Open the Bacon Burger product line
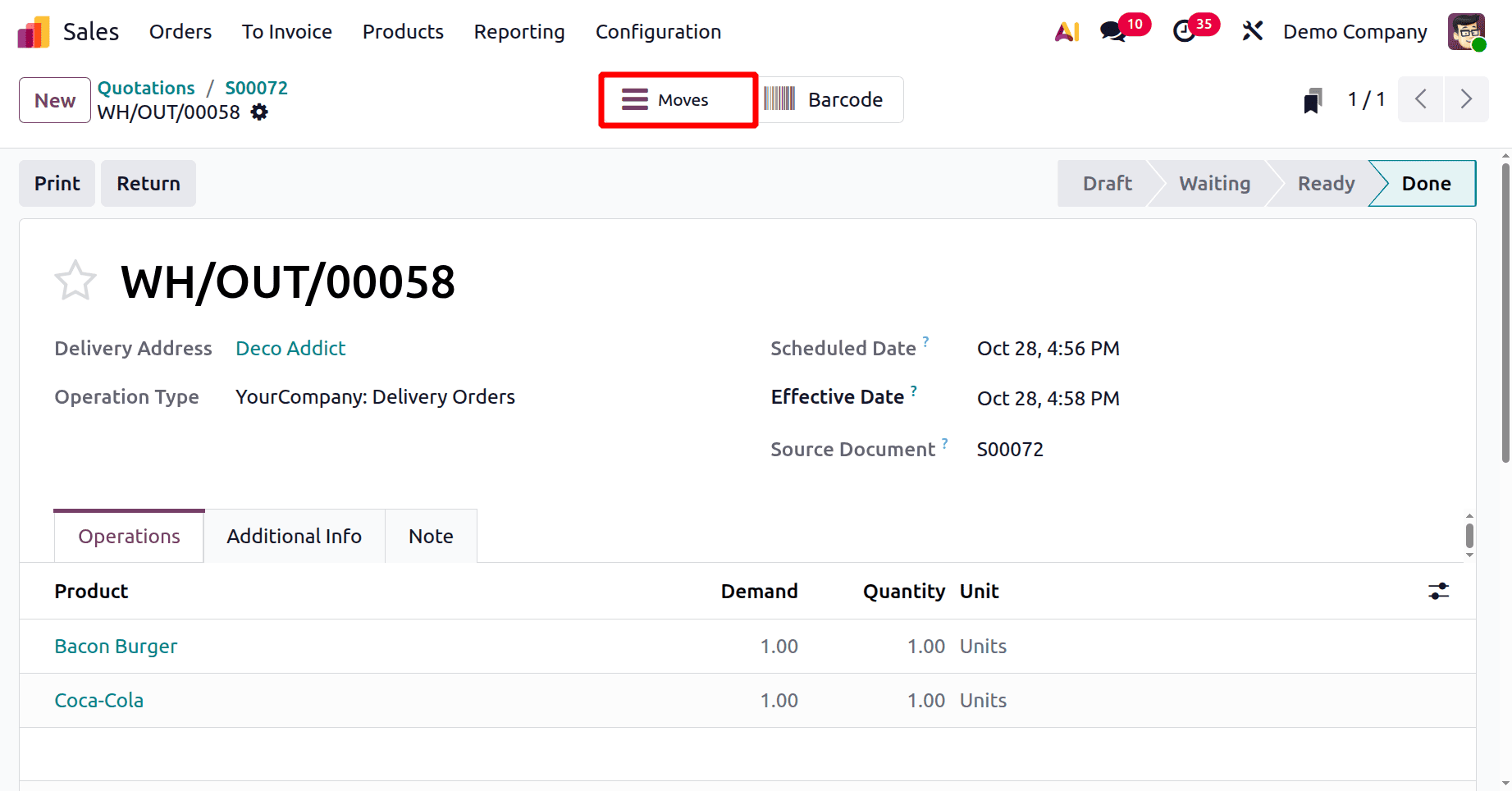The height and width of the screenshot is (791, 1512). (116, 646)
